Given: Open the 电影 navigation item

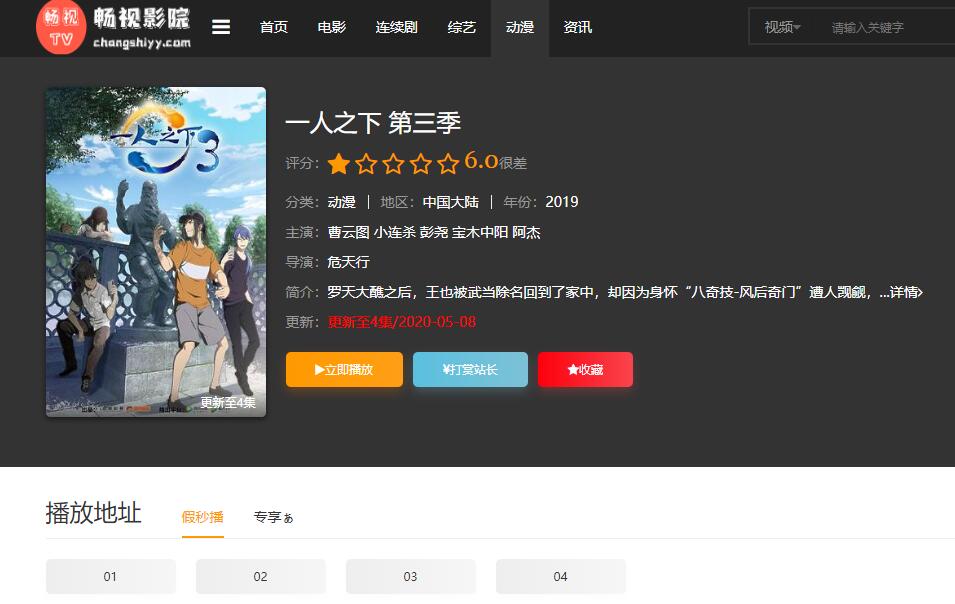Looking at the screenshot, I should (x=331, y=27).
